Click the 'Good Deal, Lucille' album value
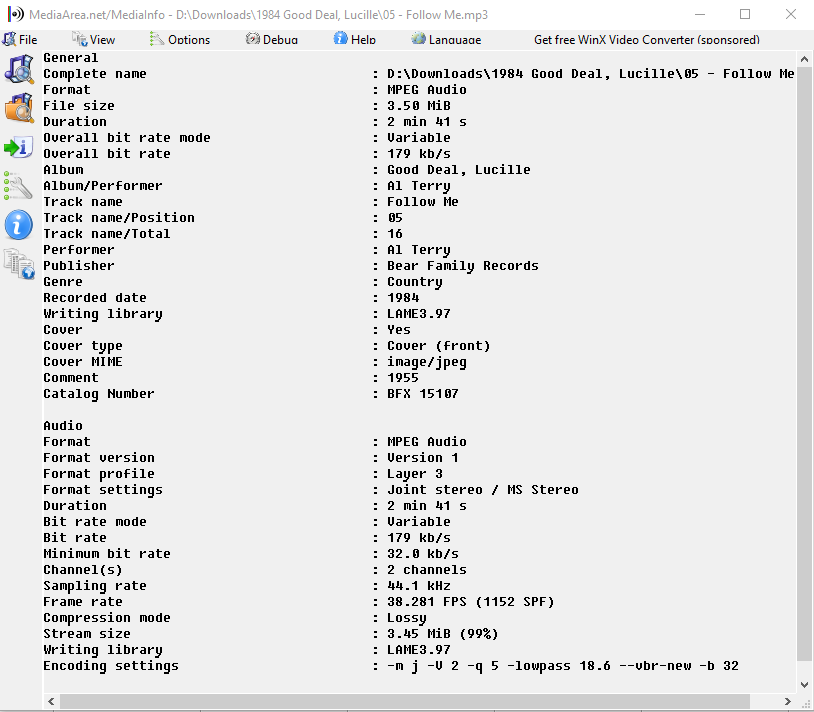 pos(458,170)
